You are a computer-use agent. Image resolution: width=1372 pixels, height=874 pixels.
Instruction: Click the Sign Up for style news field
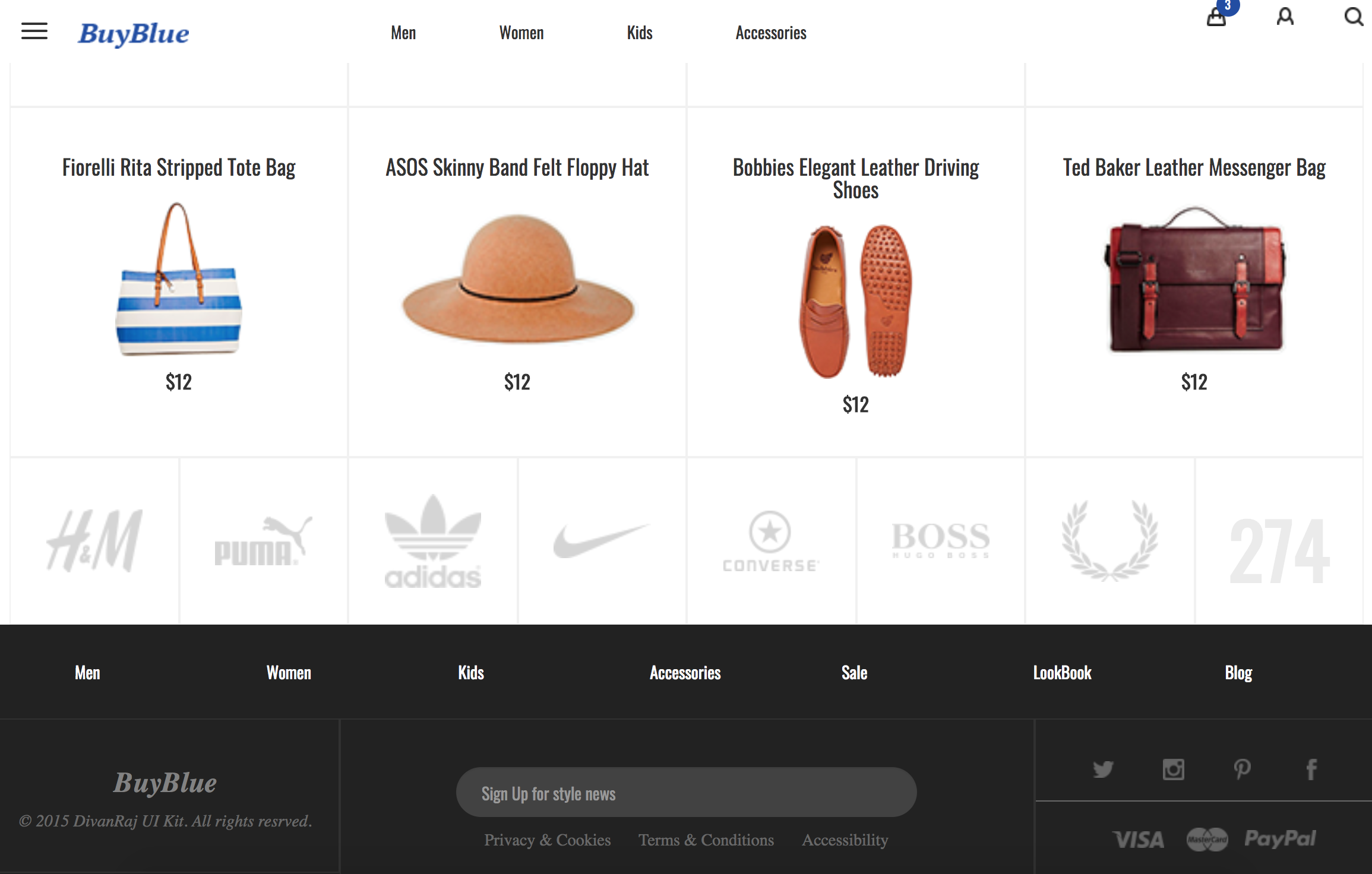[686, 793]
